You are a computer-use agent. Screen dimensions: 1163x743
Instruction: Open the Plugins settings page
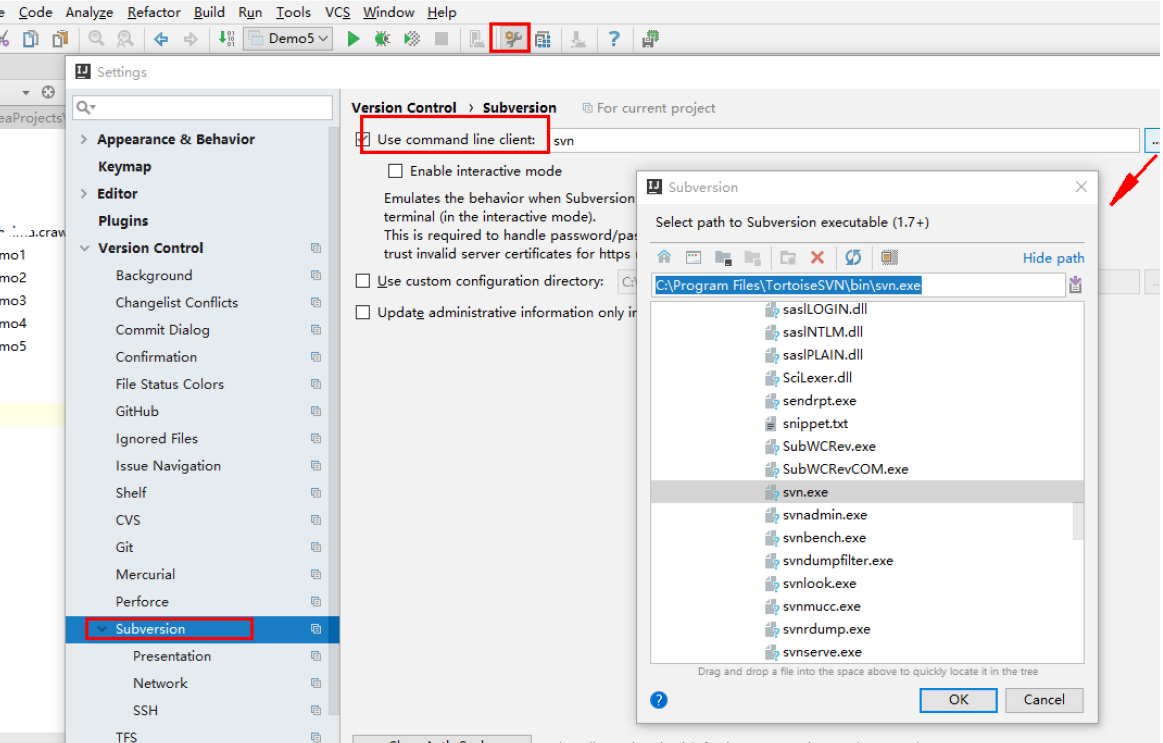pos(123,221)
